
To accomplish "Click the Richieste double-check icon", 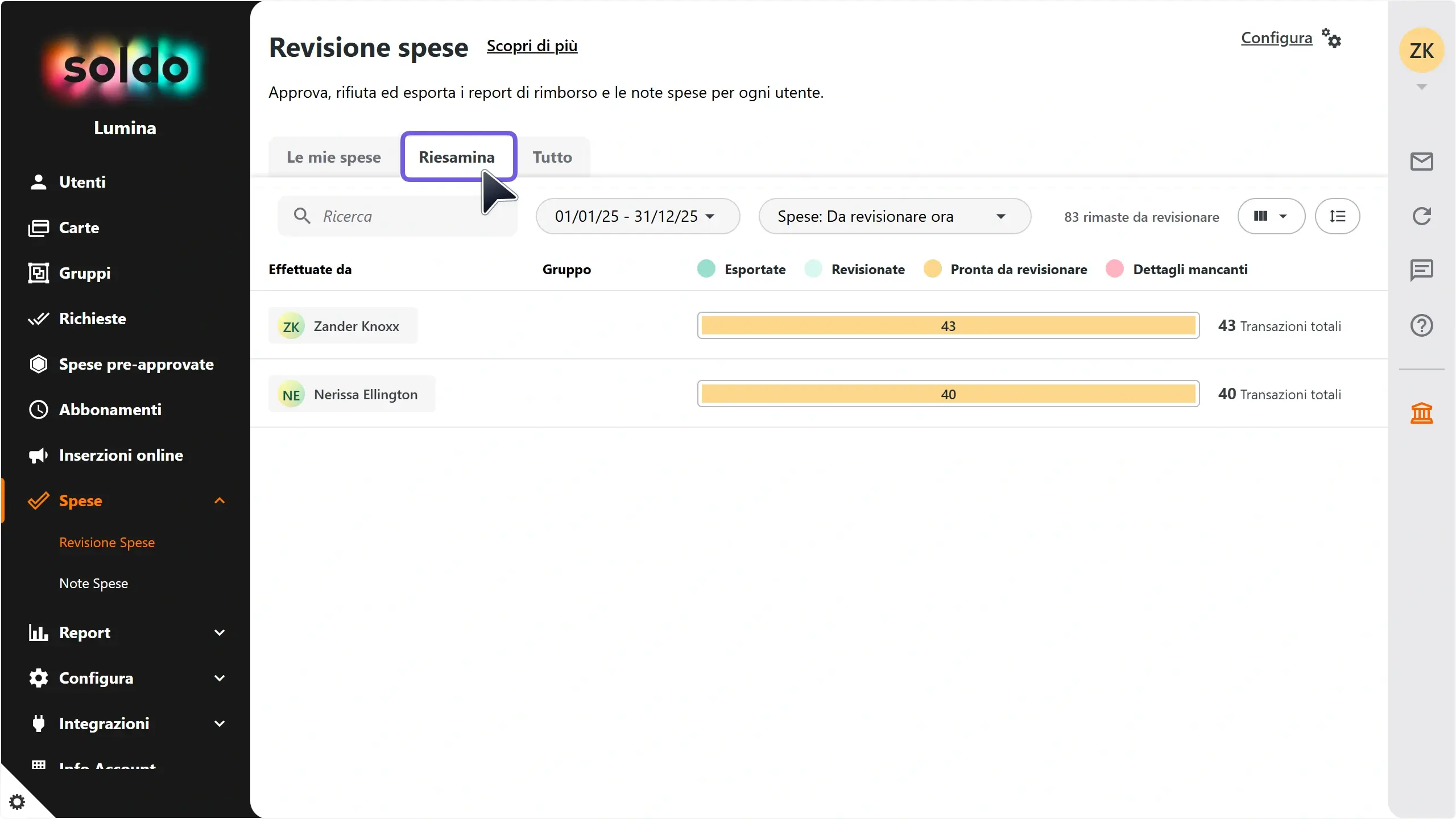I will [x=38, y=318].
